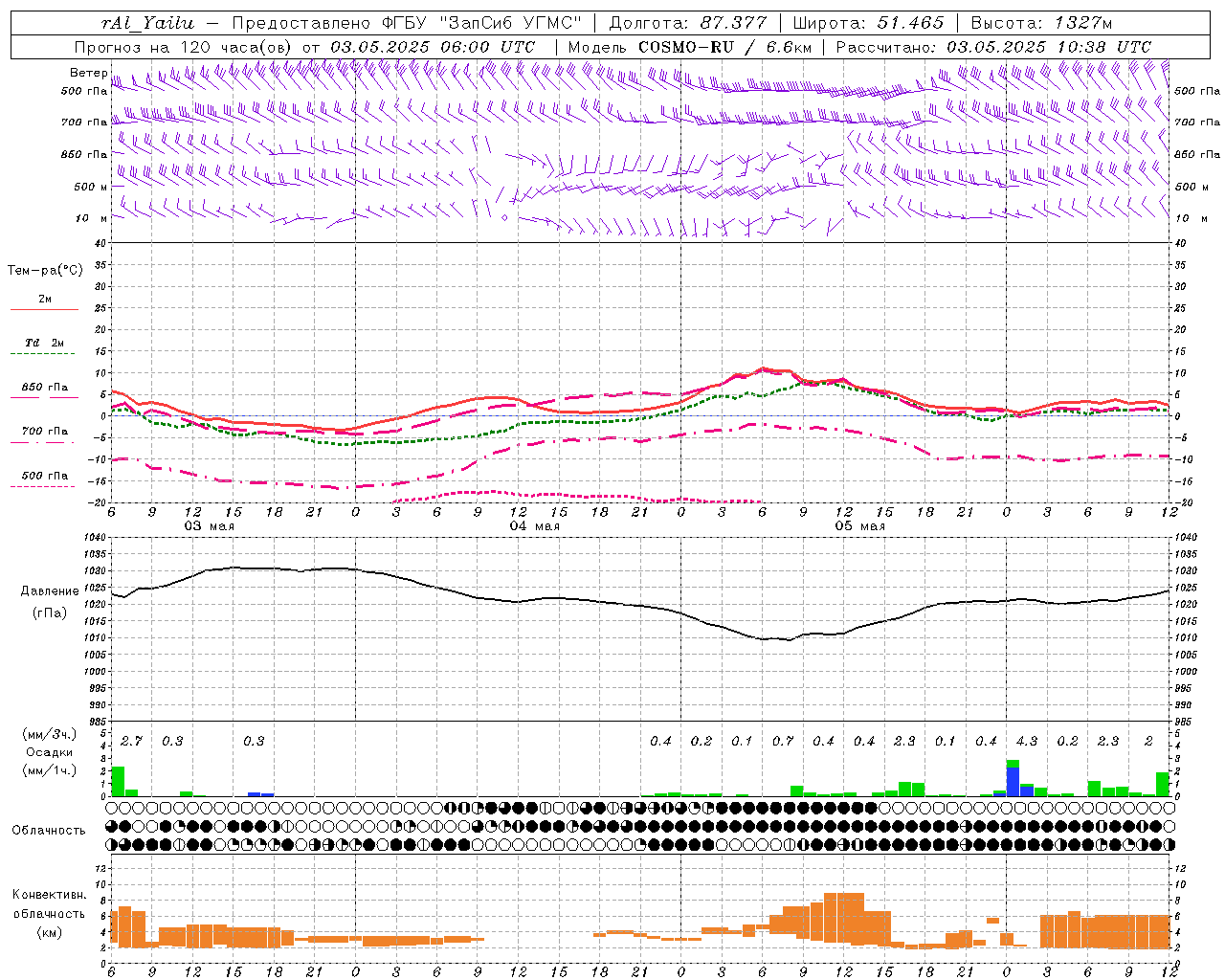Click the 10 м wind level label on left

click(x=92, y=219)
